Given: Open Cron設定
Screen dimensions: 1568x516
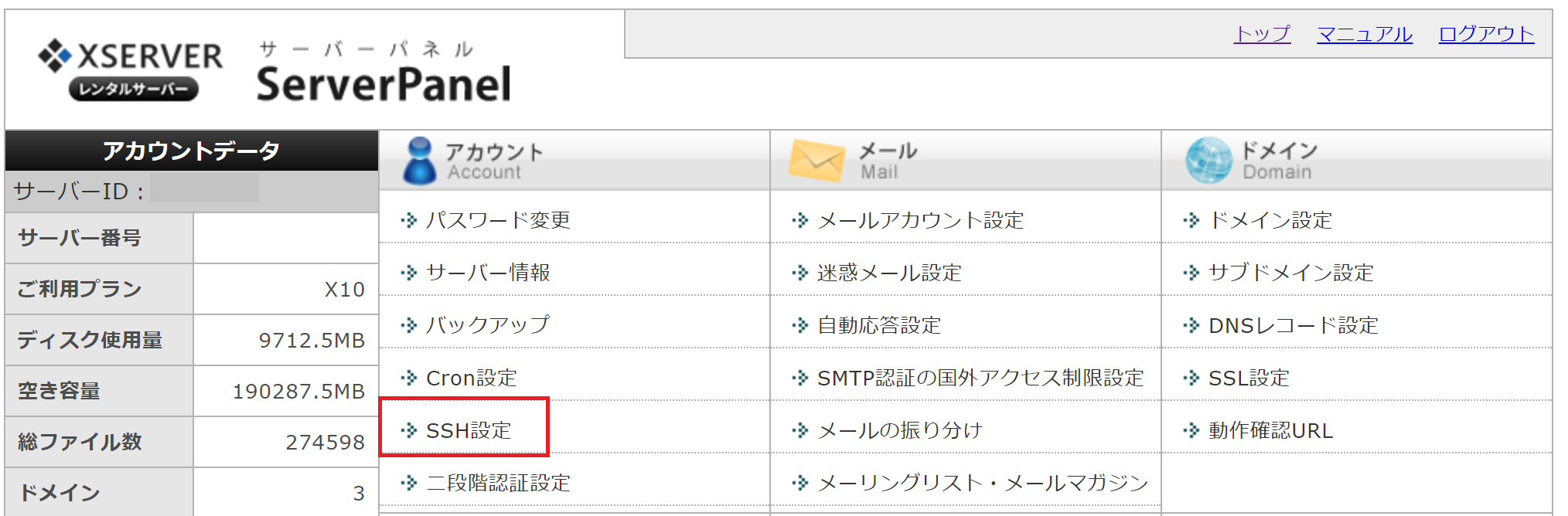Looking at the screenshot, I should click(472, 378).
